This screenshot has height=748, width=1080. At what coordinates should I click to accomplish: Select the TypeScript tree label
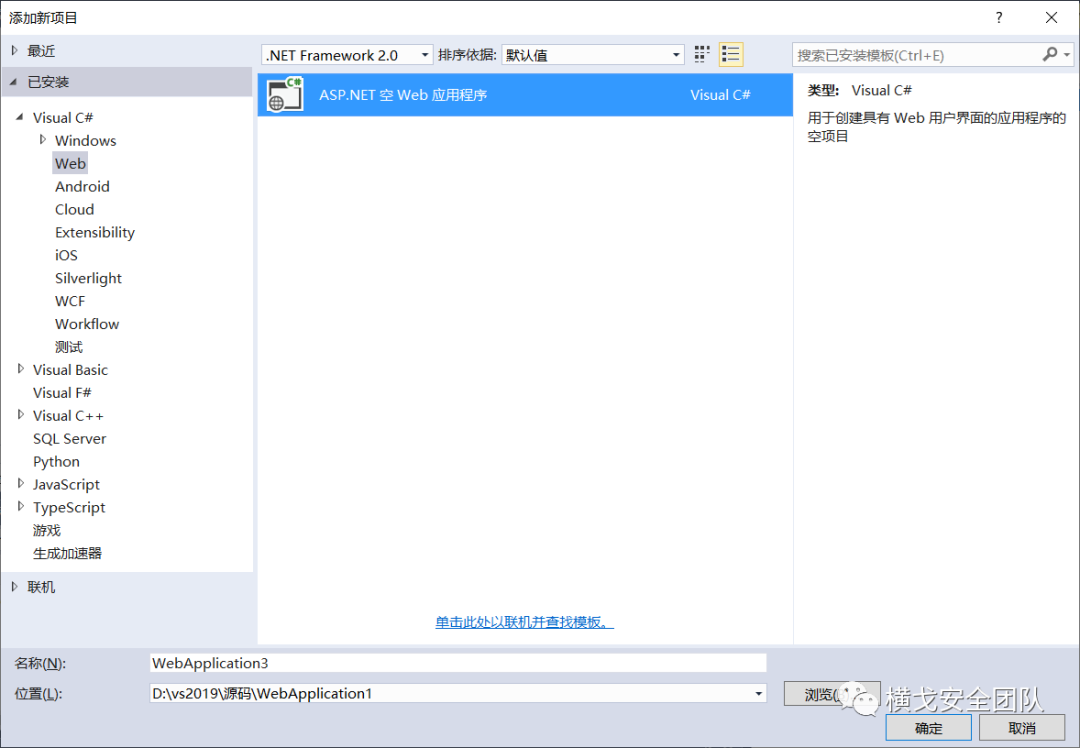coord(69,508)
